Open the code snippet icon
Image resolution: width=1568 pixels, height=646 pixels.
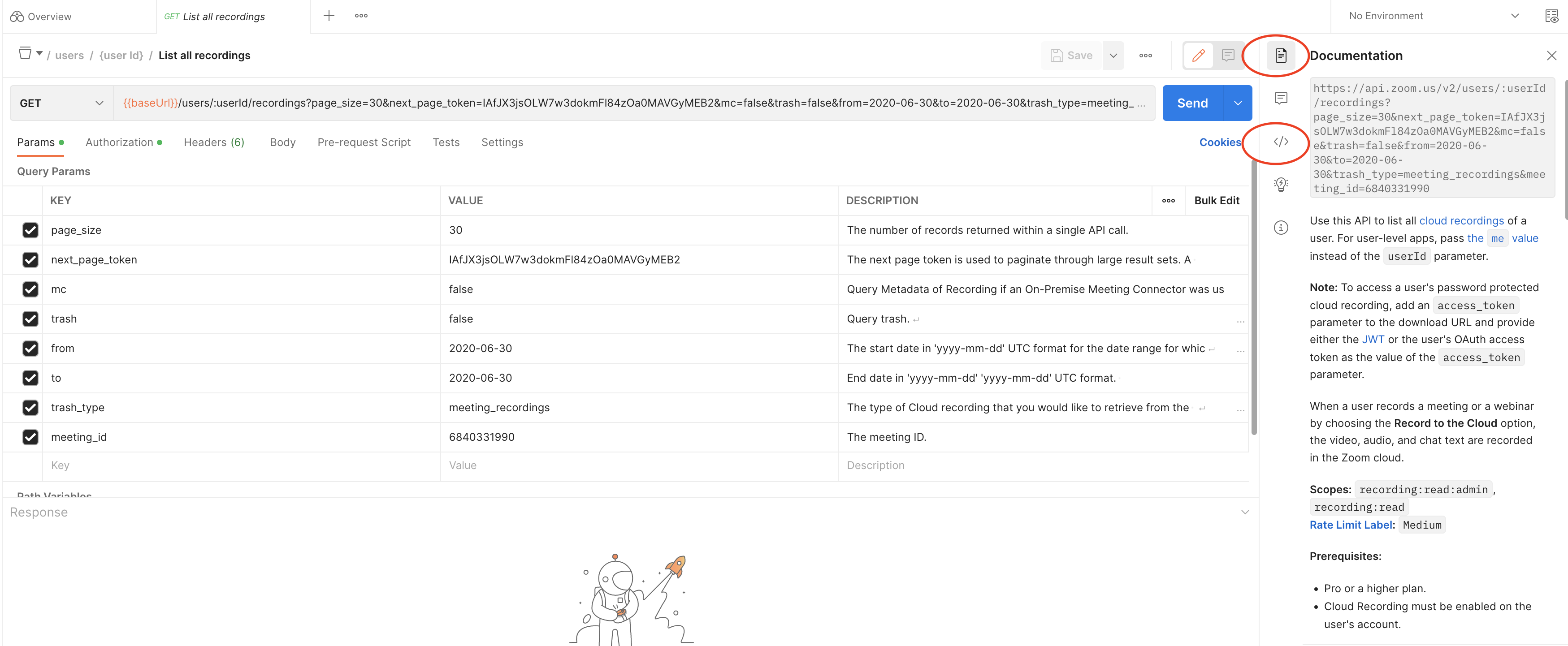coord(1281,142)
